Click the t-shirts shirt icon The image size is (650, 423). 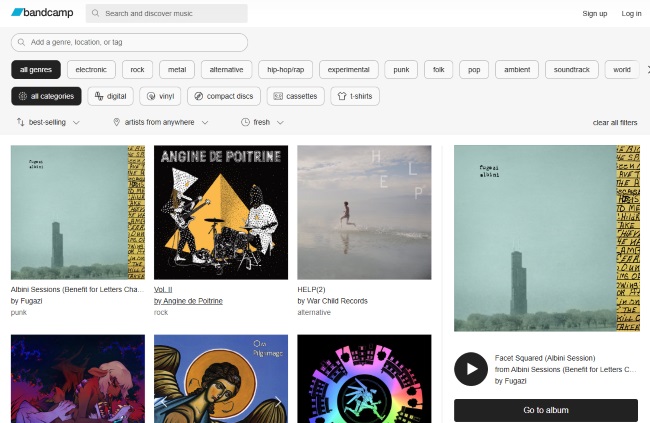342,96
